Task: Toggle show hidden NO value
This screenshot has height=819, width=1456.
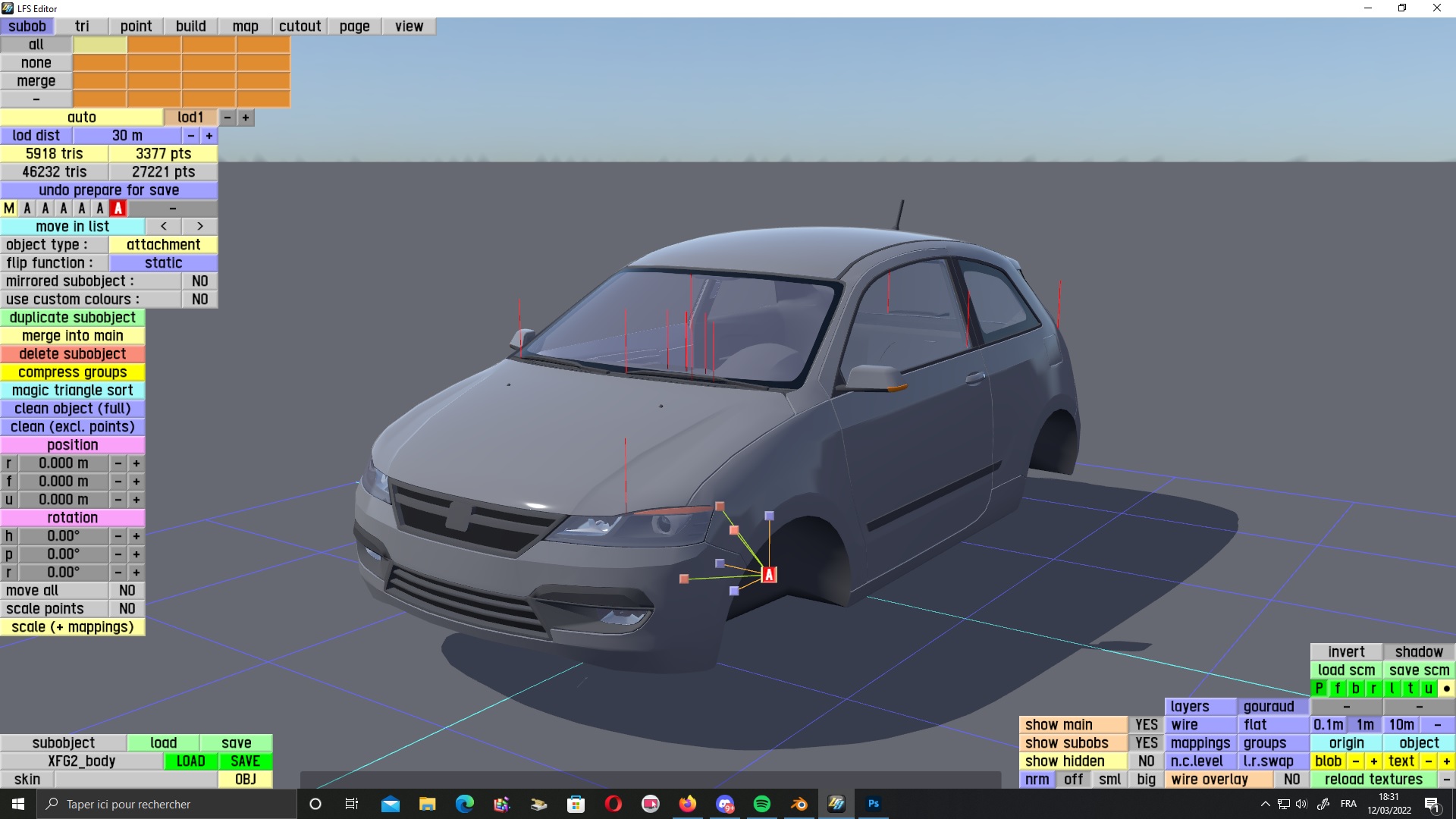Action: [1146, 761]
